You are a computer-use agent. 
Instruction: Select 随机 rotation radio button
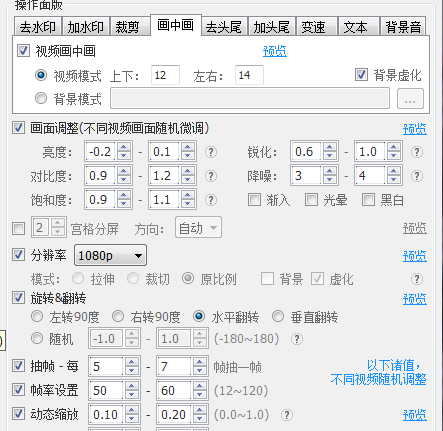tap(37, 339)
